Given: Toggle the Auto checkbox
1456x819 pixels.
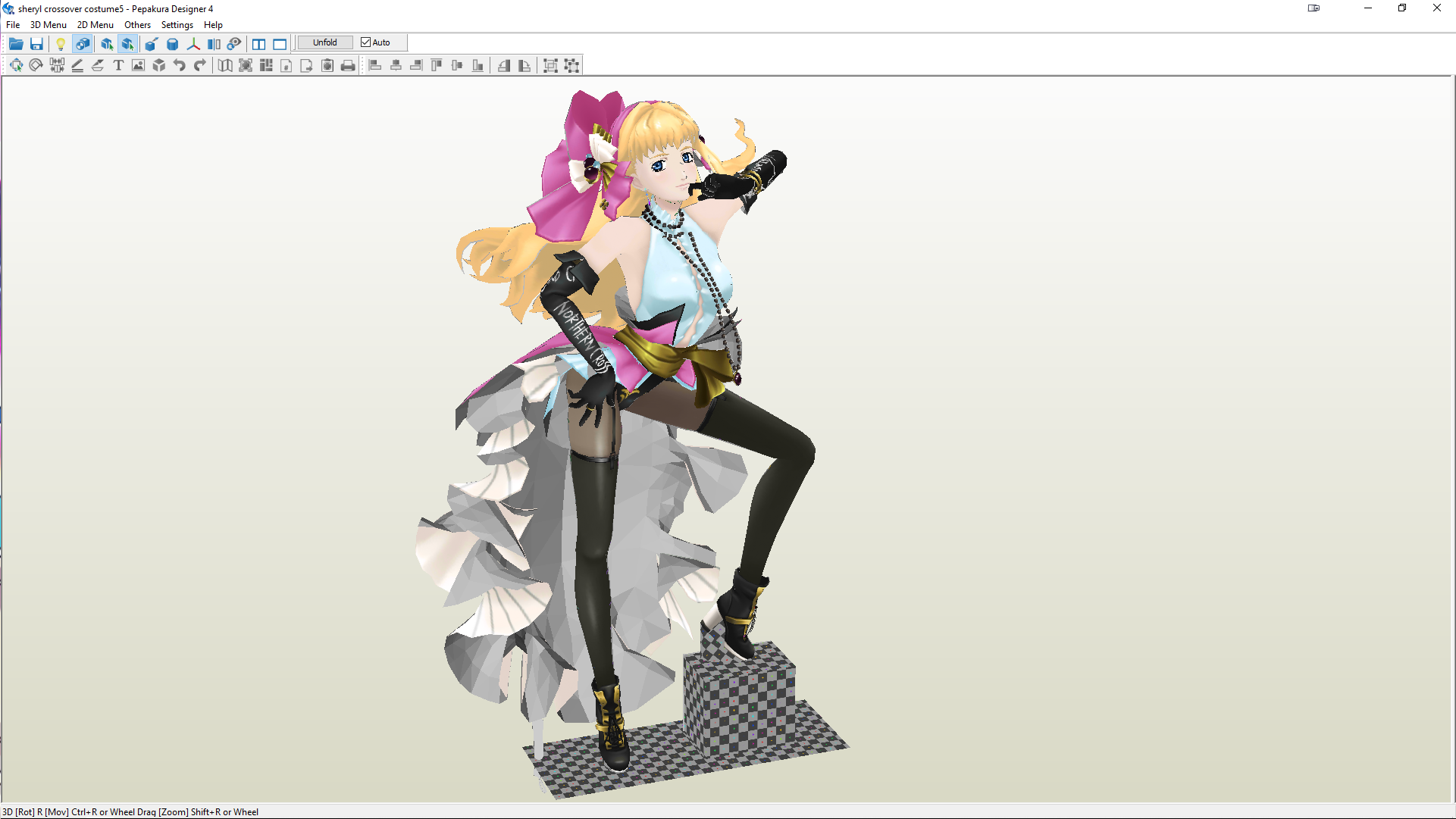Looking at the screenshot, I should (376, 42).
